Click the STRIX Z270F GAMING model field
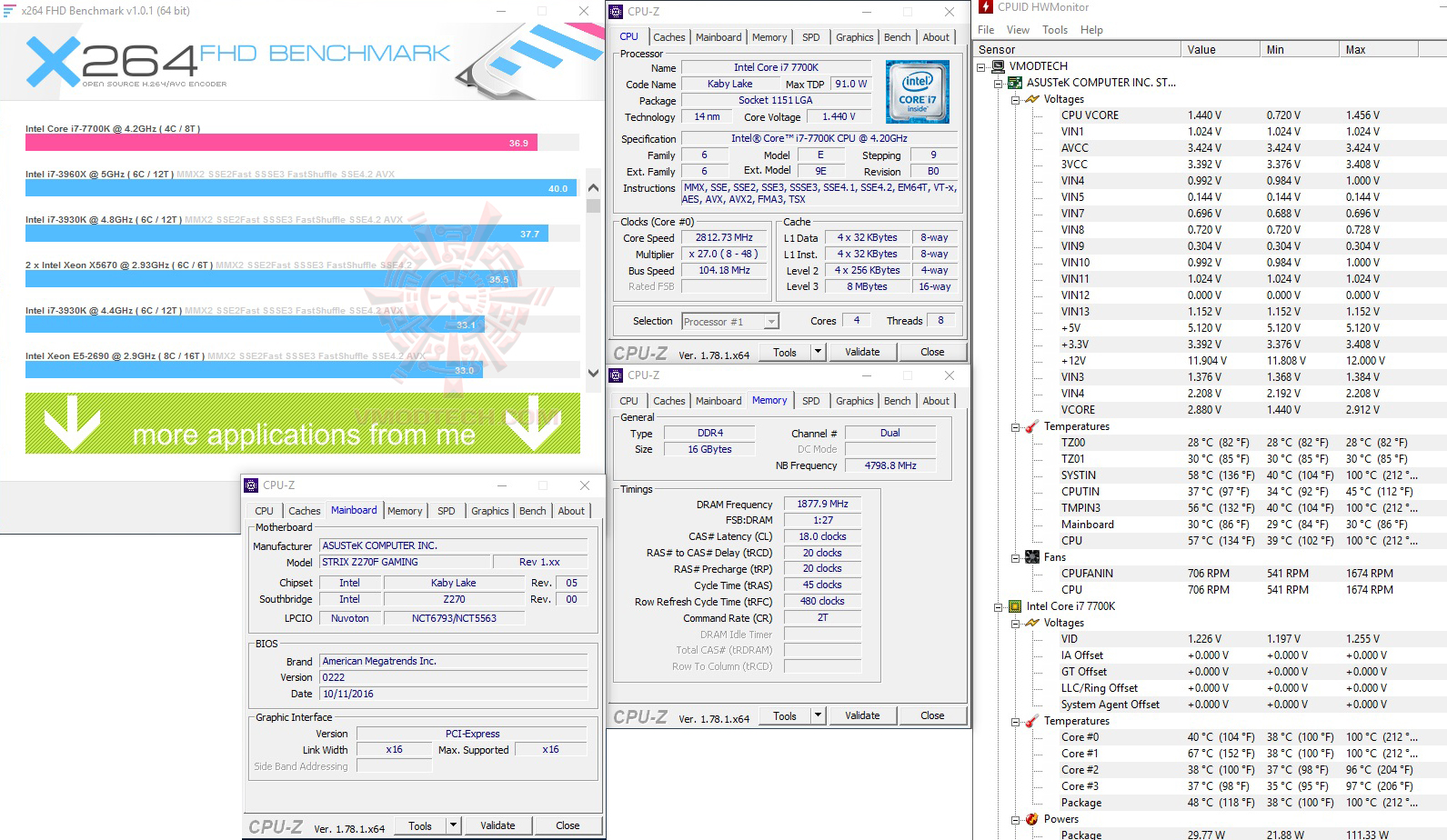The width and height of the screenshot is (1447, 840). click(405, 562)
